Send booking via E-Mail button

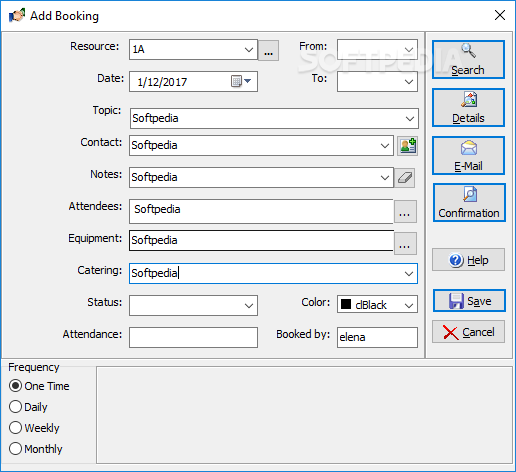click(468, 155)
